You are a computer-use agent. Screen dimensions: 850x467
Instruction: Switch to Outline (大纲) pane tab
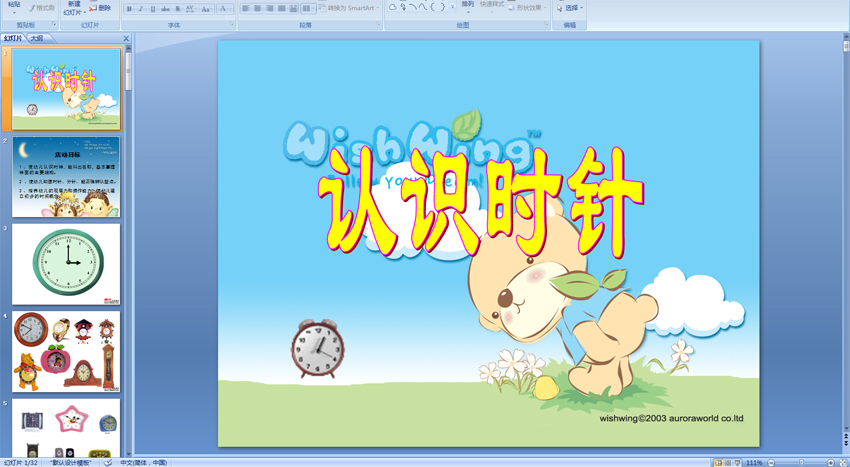tap(37, 39)
